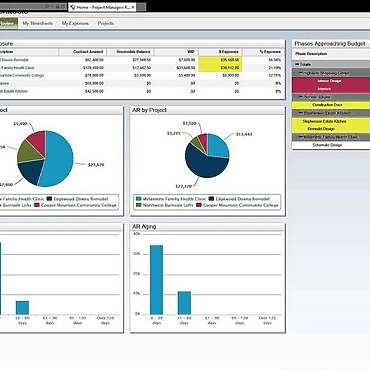Viewport: 370px width, 370px height.
Task: Click the Northwest Burnside Lofts swatch in AR by Project legend
Action: tap(139, 205)
